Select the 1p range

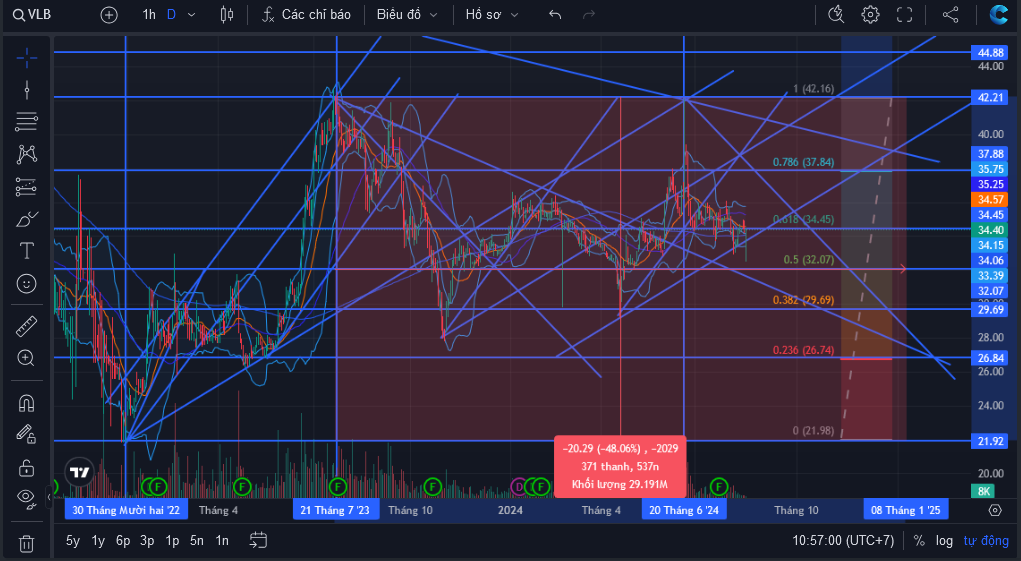(172, 541)
